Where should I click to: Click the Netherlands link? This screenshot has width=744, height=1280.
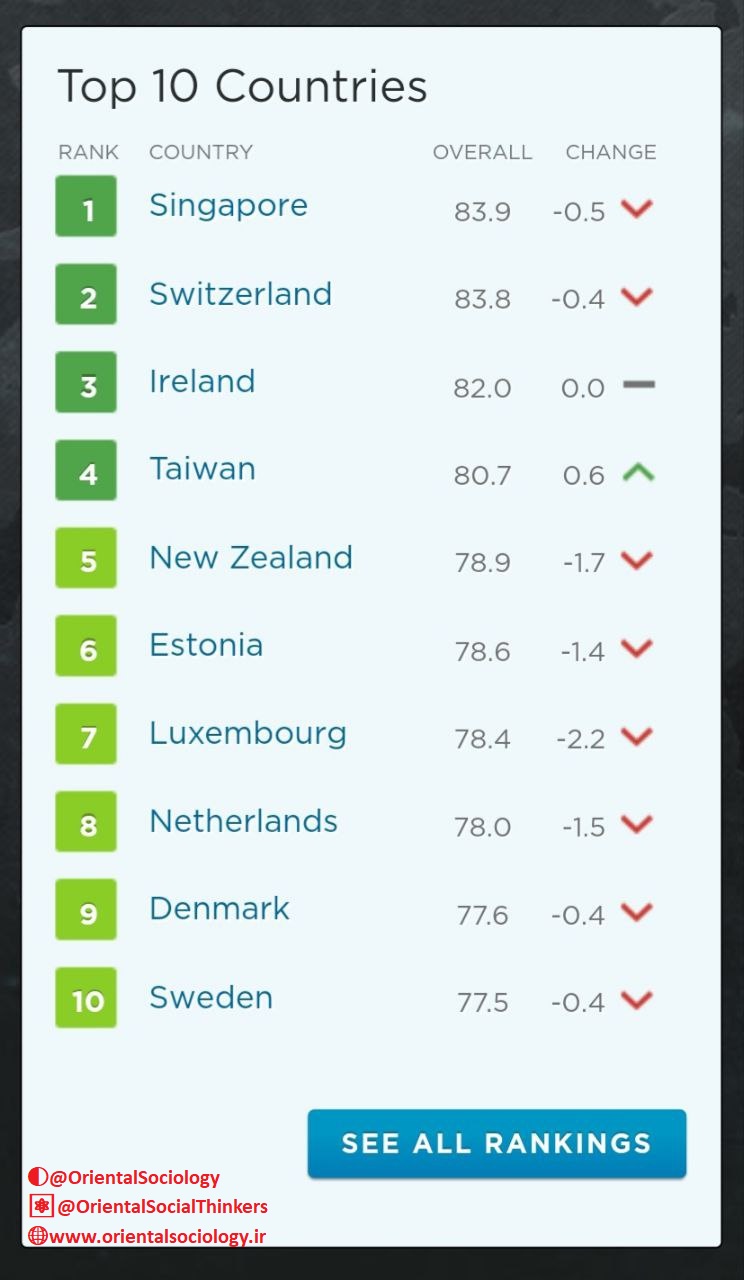[x=243, y=821]
